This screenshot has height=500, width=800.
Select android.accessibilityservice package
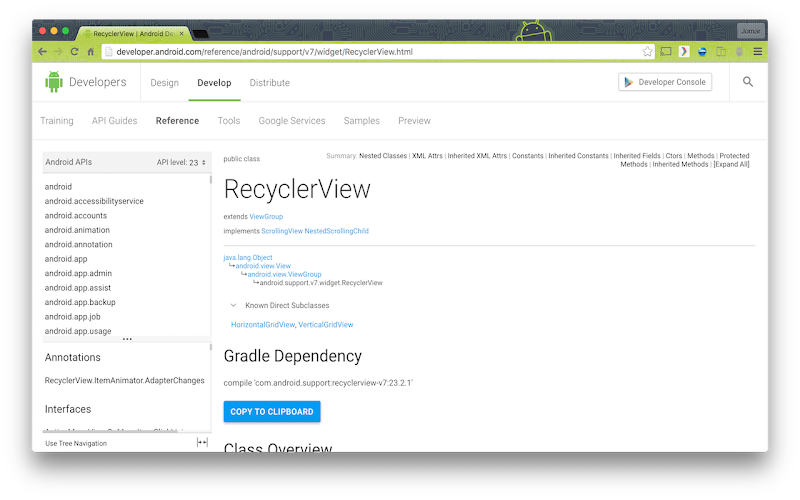pos(94,201)
